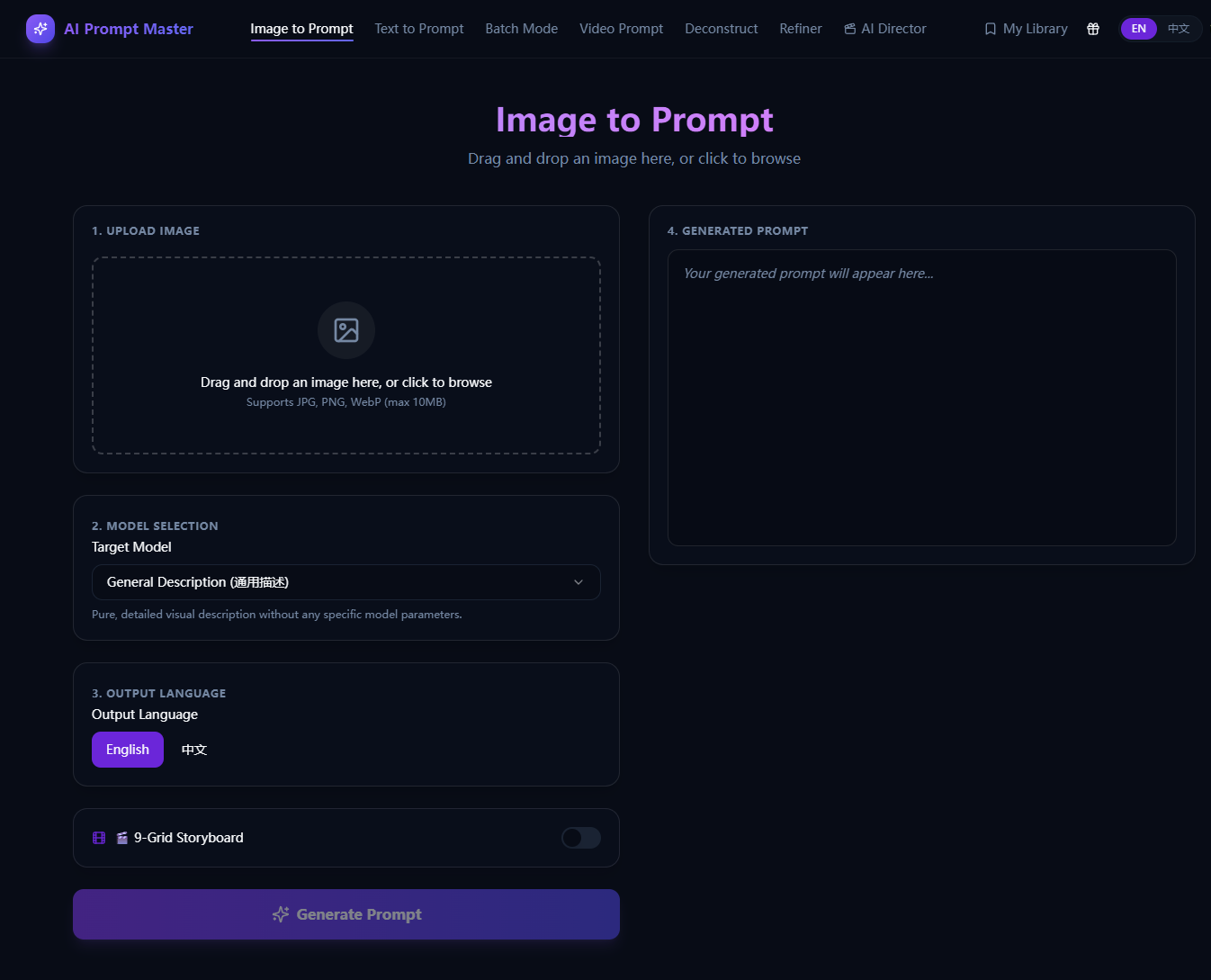Go to the Video Prompt section

[621, 28]
